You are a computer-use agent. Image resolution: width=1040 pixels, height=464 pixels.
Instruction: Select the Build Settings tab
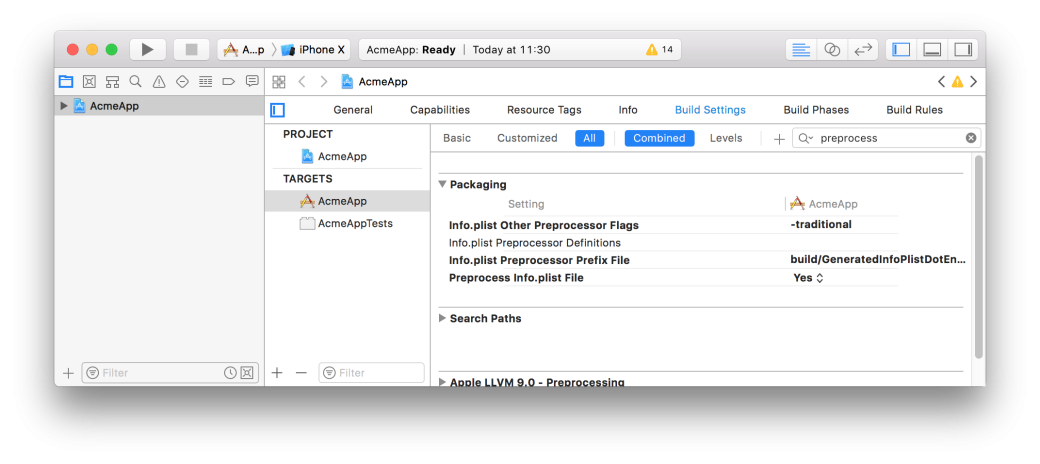pyautogui.click(x=710, y=110)
